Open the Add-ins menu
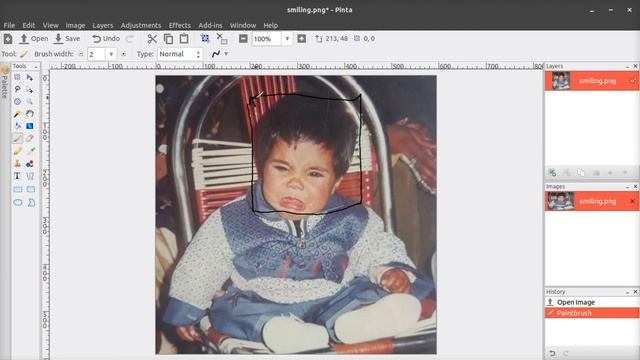Screen dimensions: 640x360 pyautogui.click(x=210, y=25)
